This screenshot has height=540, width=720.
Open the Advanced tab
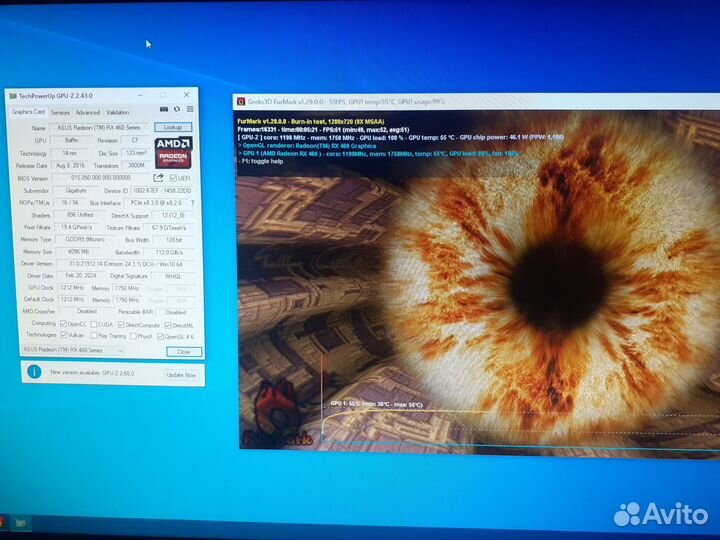point(87,112)
